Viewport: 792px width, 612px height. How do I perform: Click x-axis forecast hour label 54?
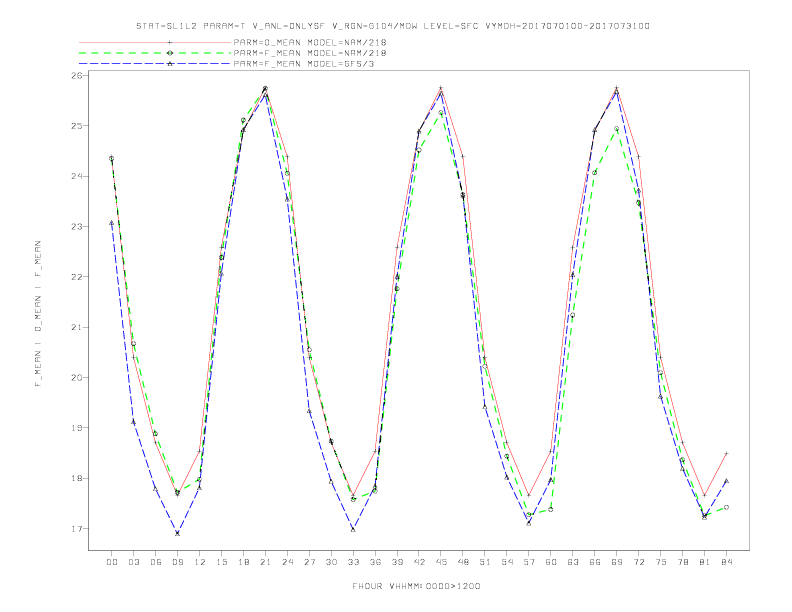pos(507,562)
